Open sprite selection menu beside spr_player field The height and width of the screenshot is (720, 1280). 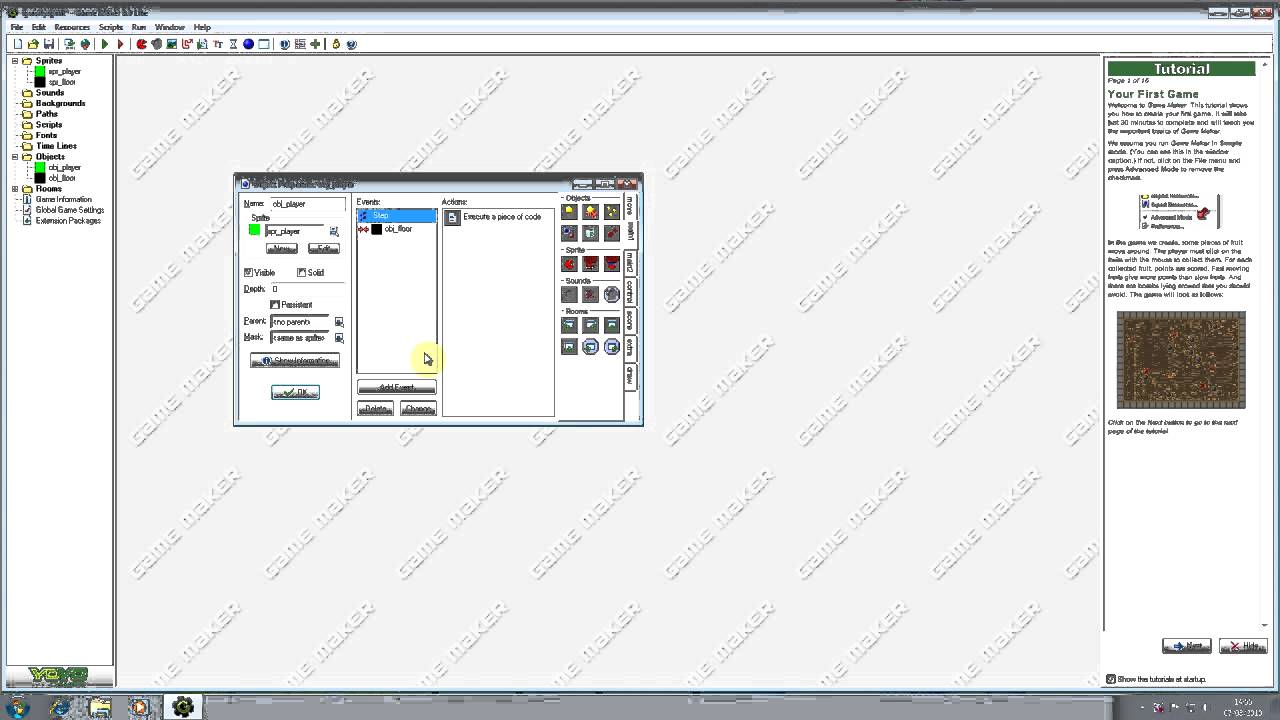(x=334, y=231)
